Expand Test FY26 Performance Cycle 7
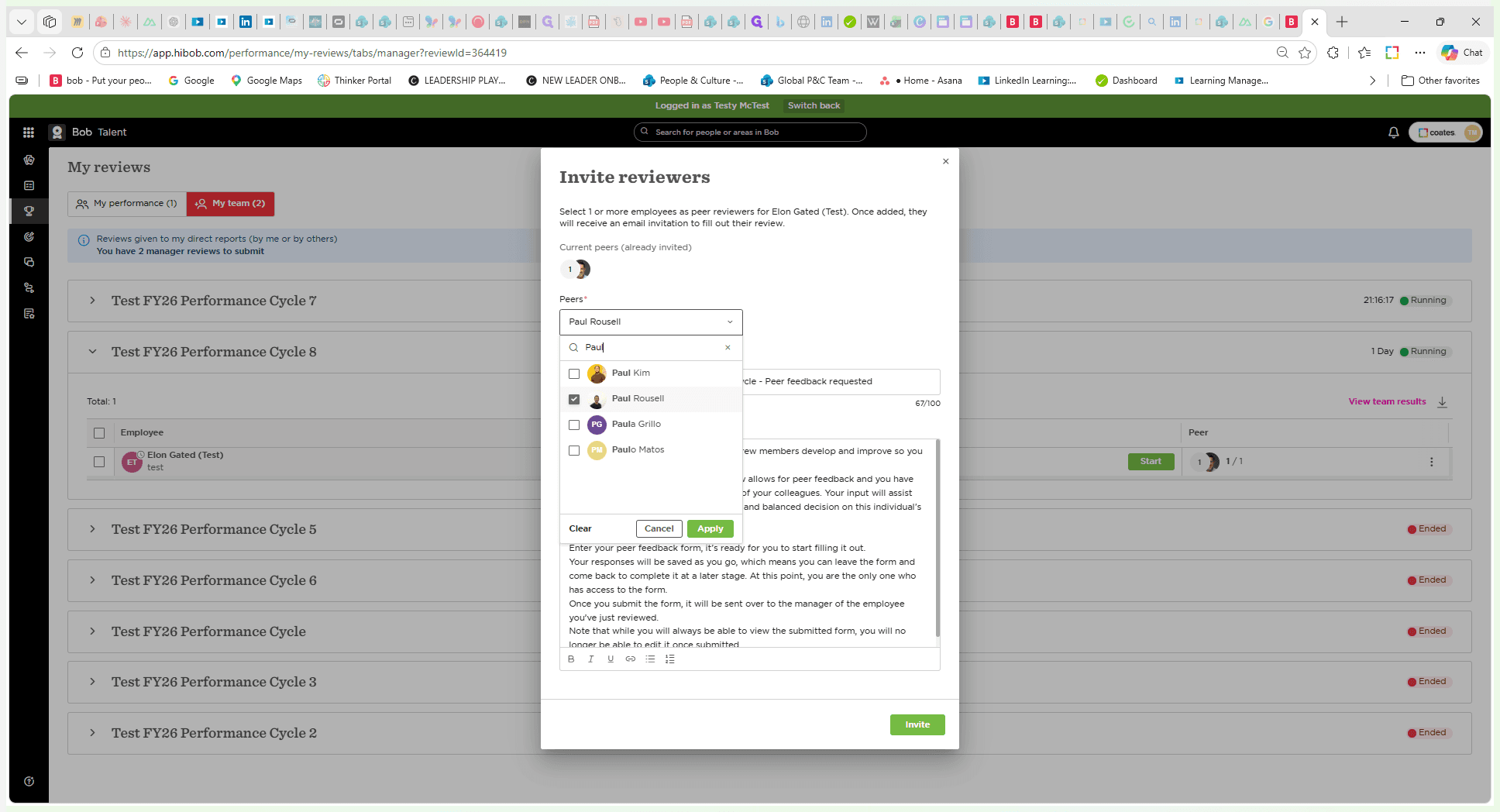 pos(92,301)
